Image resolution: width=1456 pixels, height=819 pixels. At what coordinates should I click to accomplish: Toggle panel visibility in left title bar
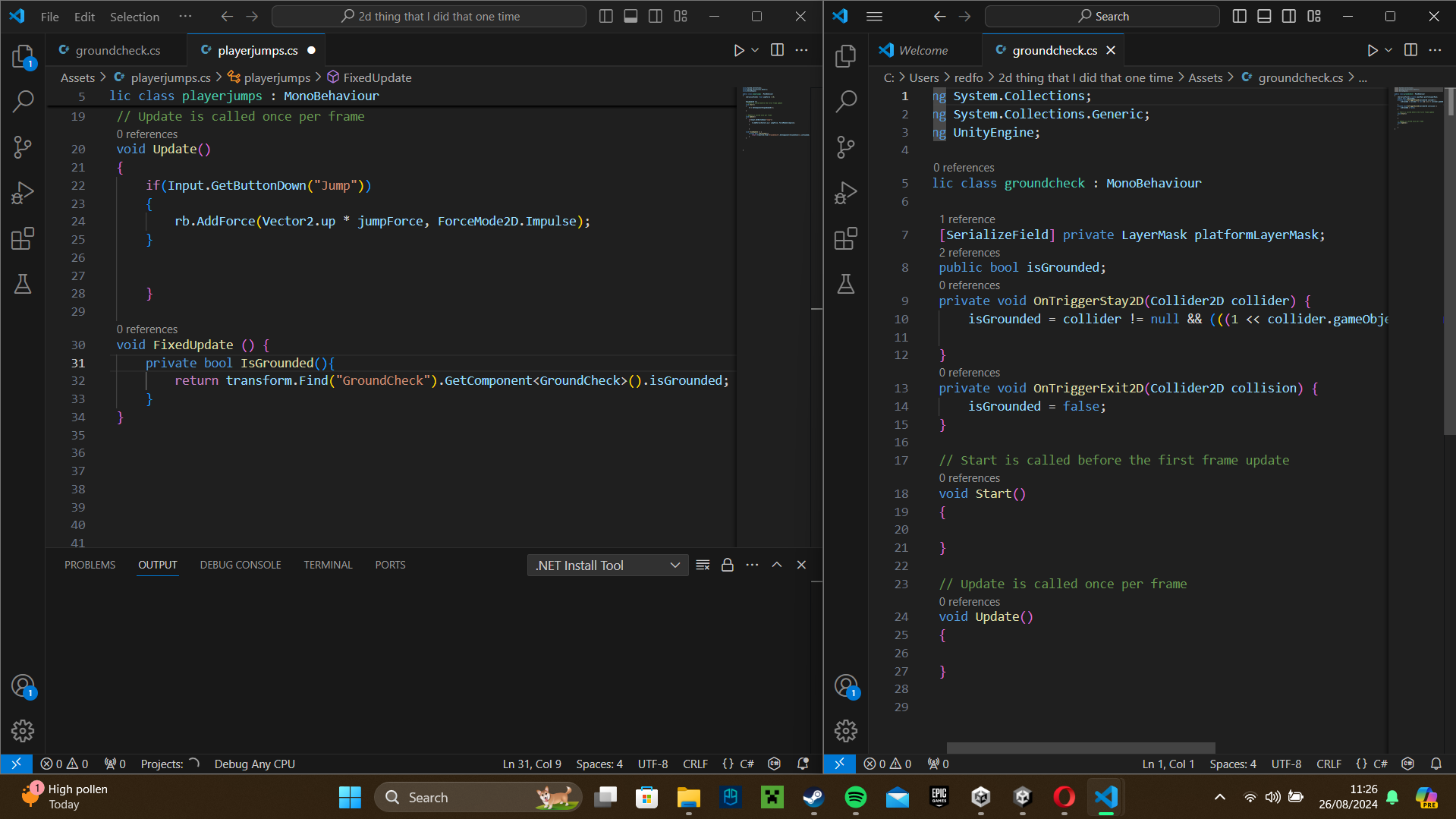point(631,17)
